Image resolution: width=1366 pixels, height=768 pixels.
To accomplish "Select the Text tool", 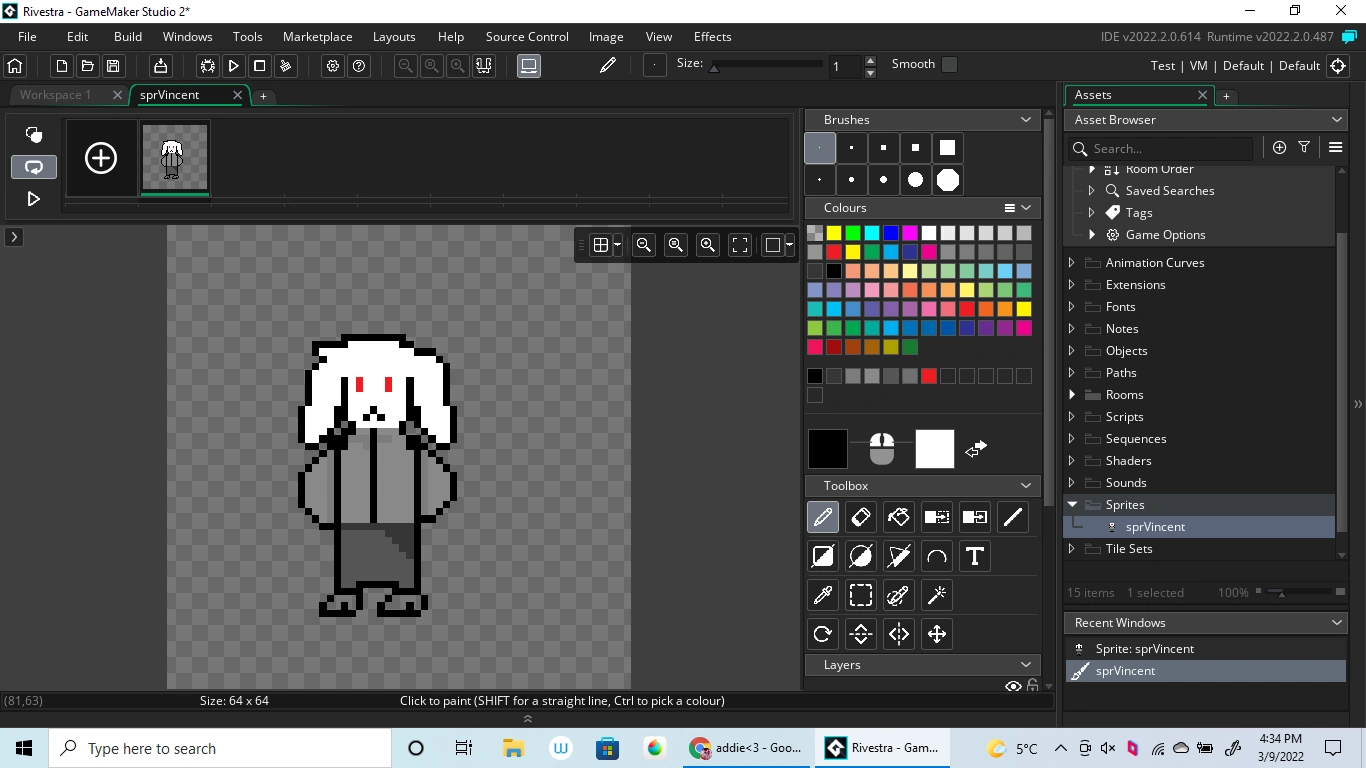I will click(974, 556).
